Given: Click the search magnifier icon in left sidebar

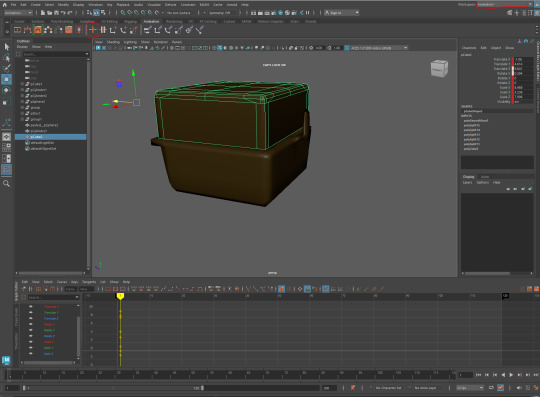Looking at the screenshot, I should click(6, 184).
